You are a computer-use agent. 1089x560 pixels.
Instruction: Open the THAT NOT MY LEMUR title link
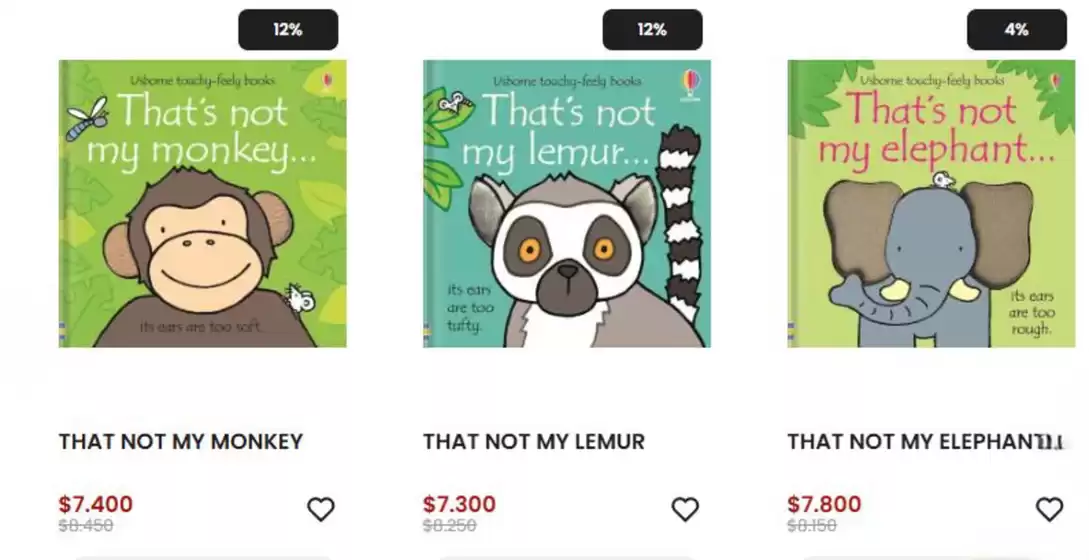[534, 441]
